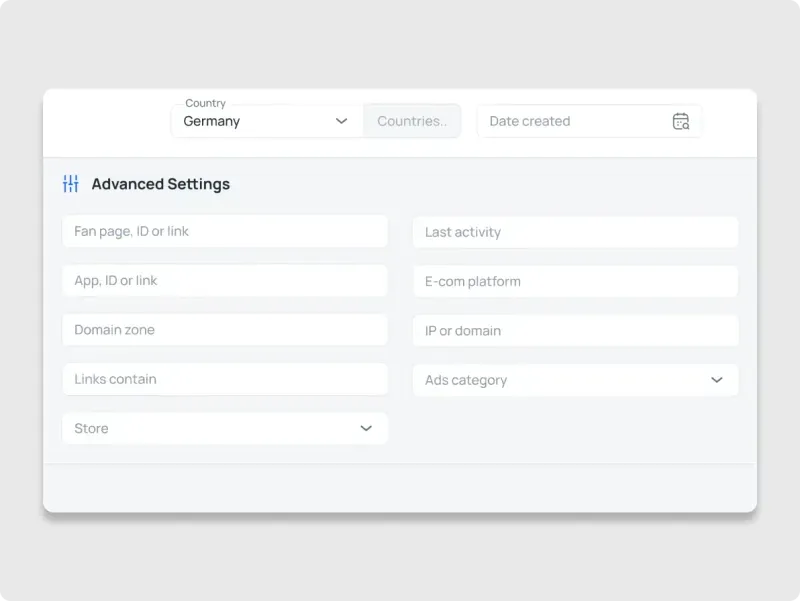Click the Country dropdown chevron arrow
This screenshot has width=800, height=601.
pyautogui.click(x=341, y=121)
